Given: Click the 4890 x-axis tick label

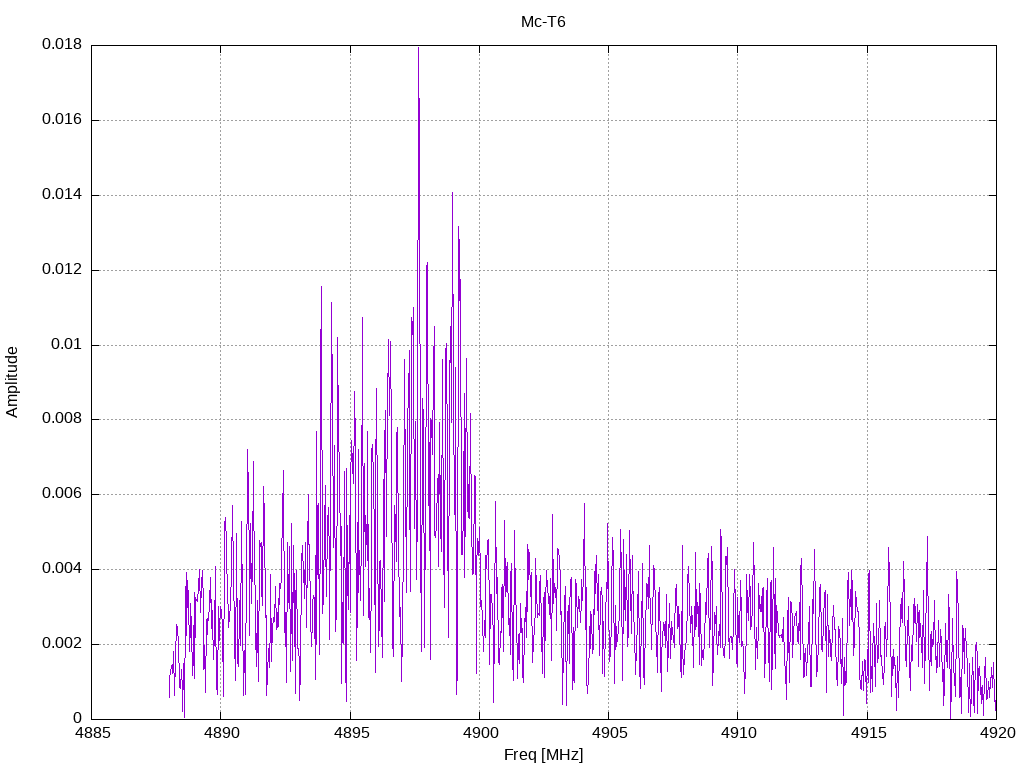Looking at the screenshot, I should pyautogui.click(x=221, y=733).
